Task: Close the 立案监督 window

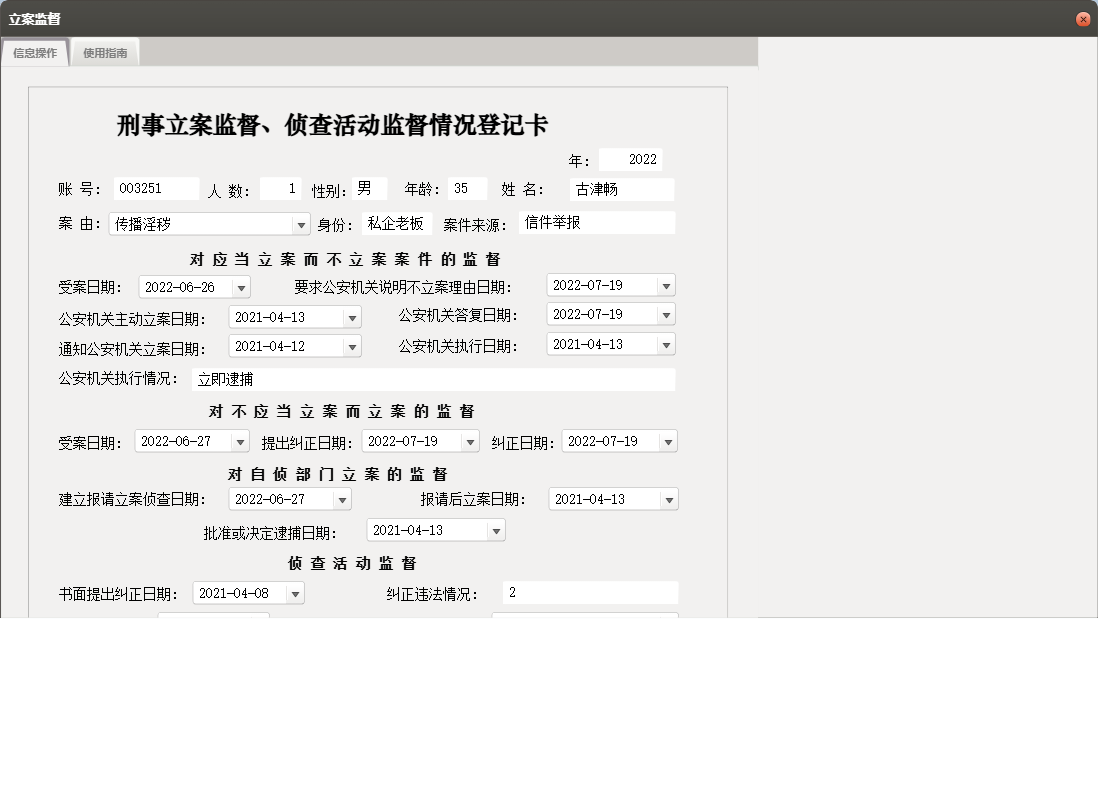Action: coord(1083,19)
